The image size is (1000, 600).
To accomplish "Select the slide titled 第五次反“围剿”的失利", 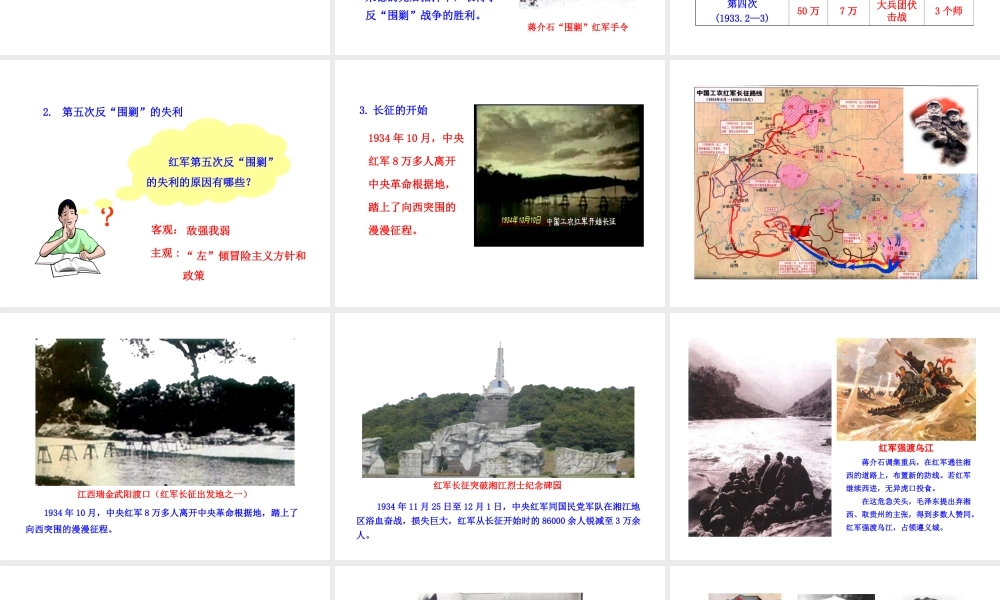I will (165, 184).
